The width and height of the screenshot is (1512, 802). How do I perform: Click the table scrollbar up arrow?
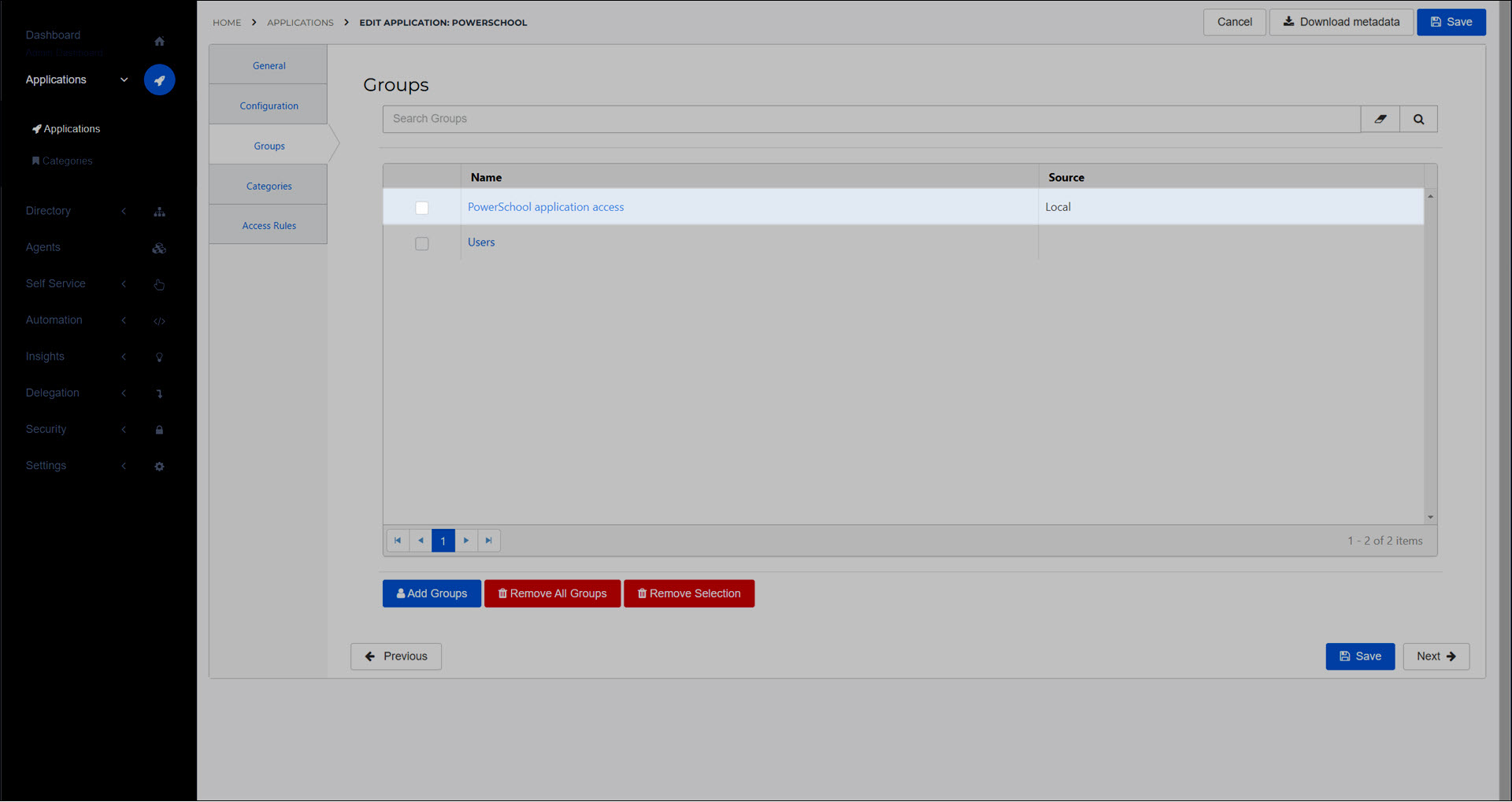pos(1430,195)
